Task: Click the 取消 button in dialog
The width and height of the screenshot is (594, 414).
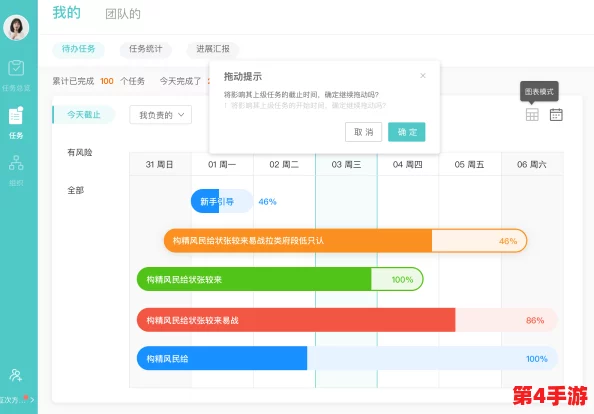Action: (363, 132)
